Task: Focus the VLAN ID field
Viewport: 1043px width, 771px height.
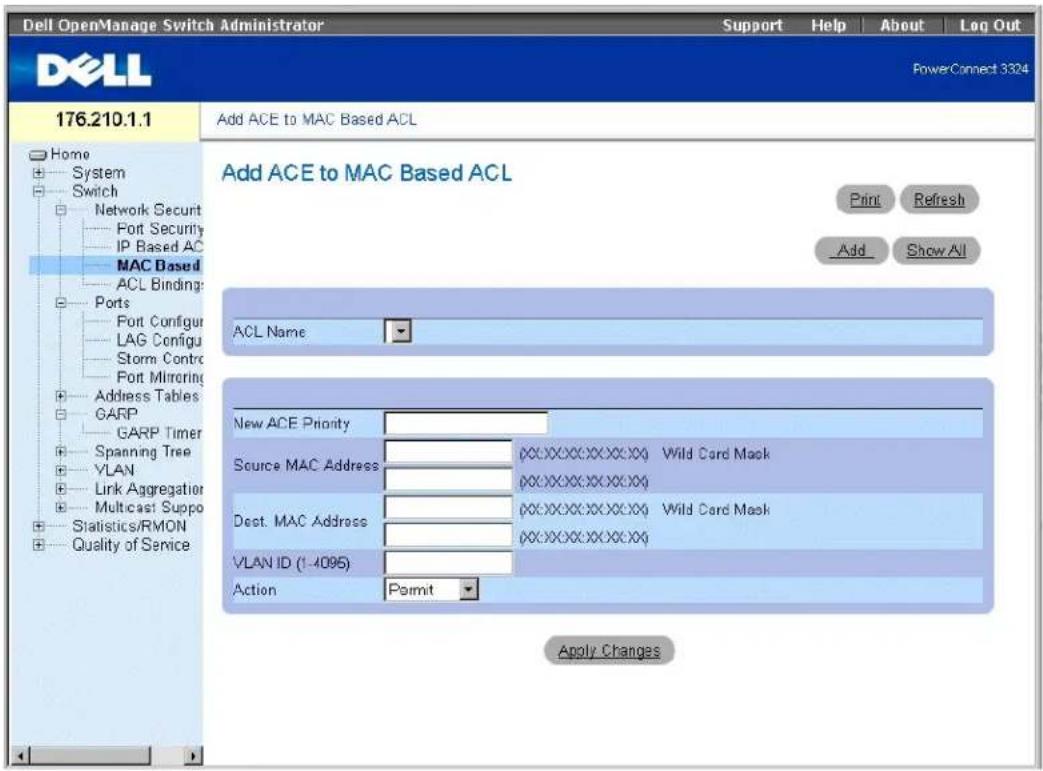Action: point(448,563)
